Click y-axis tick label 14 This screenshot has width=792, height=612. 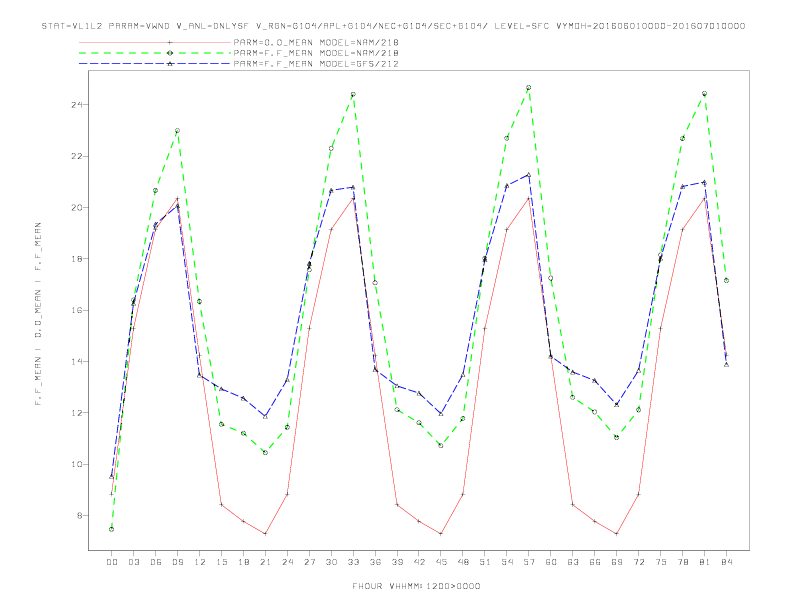tap(77, 362)
